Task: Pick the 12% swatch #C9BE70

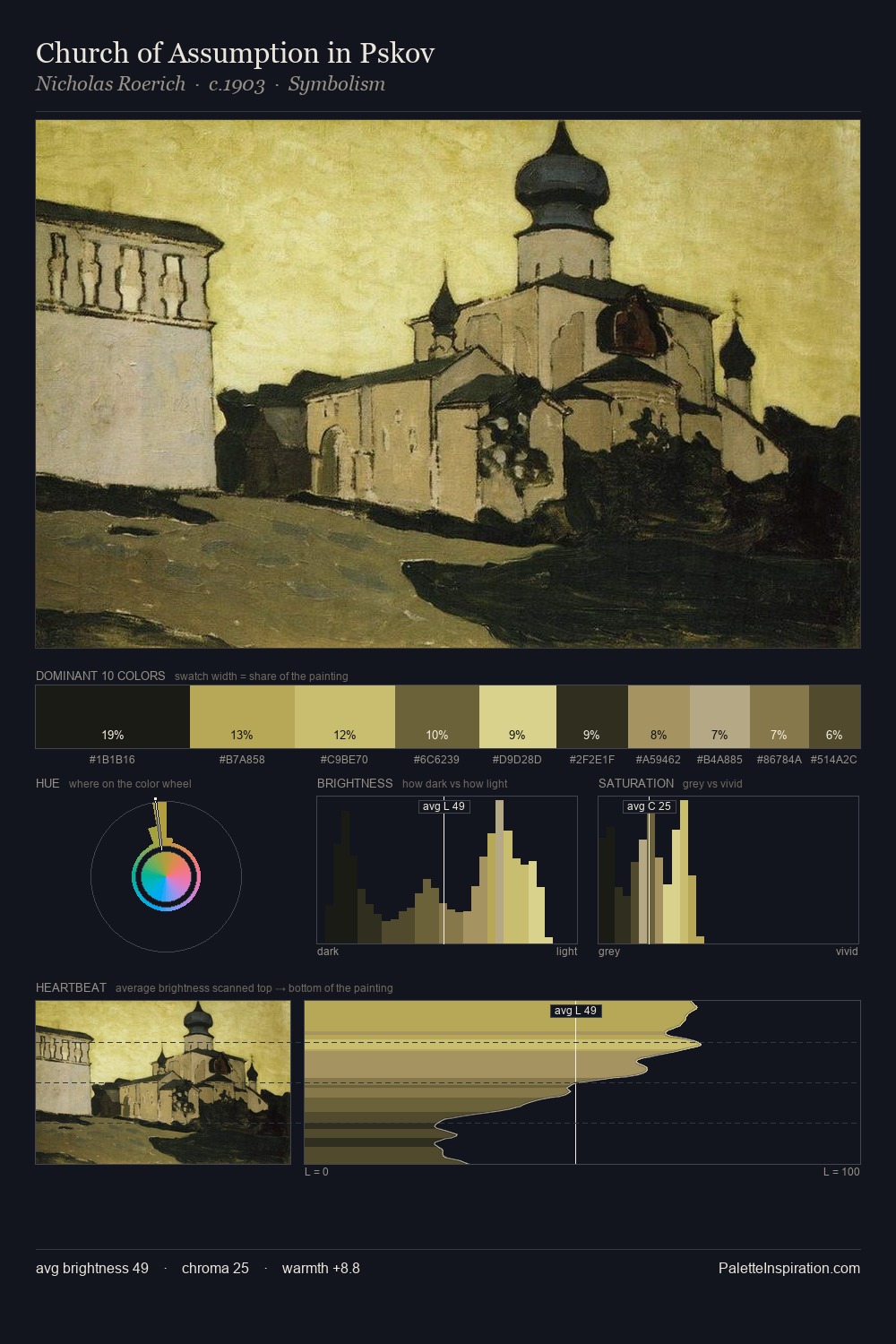Action: coord(345,717)
